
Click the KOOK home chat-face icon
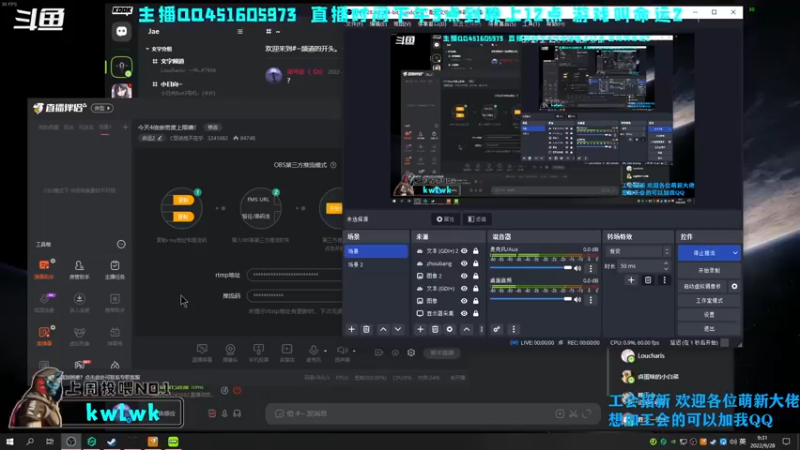click(121, 32)
